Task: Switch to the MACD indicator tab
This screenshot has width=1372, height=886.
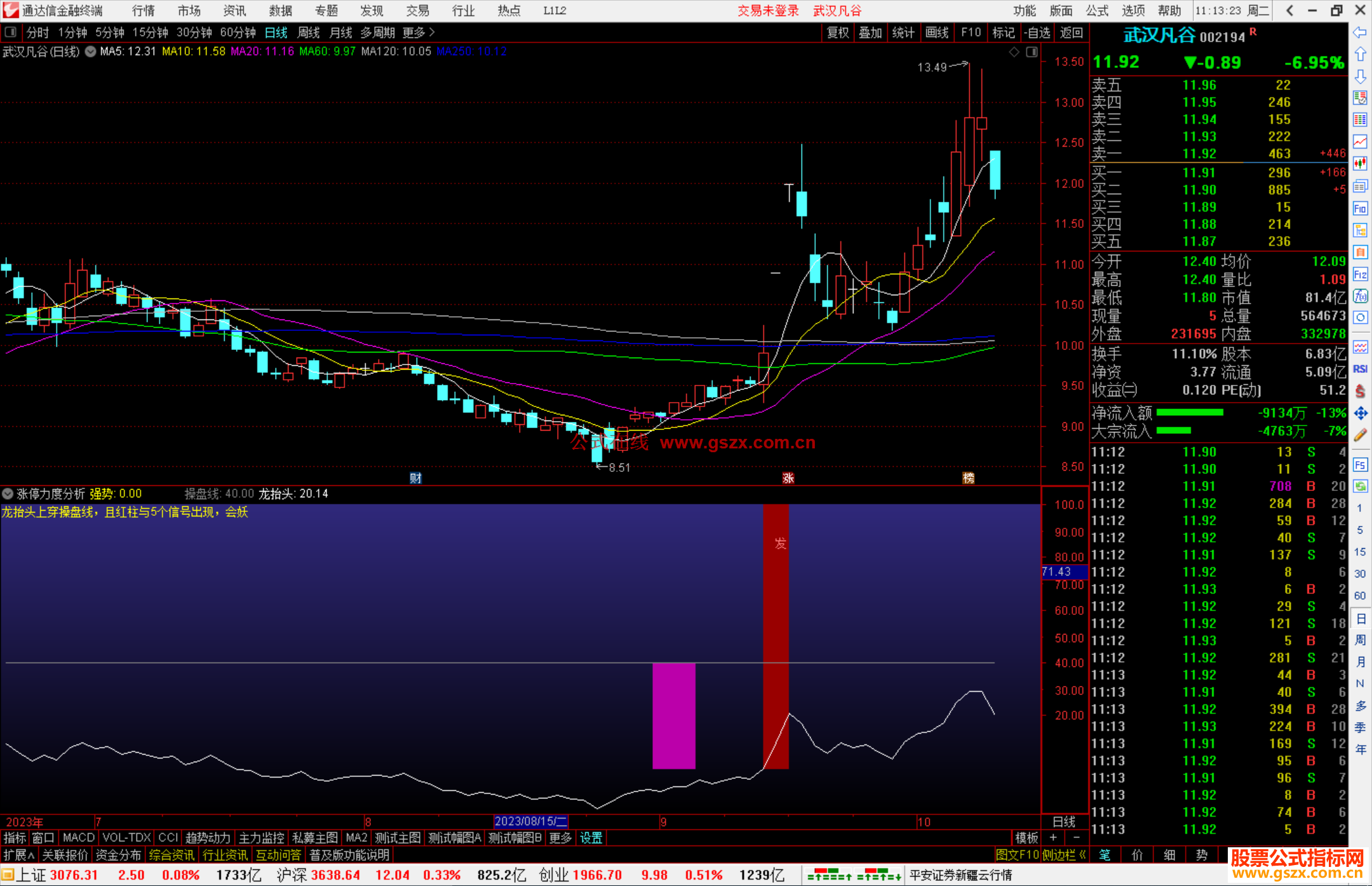Action: click(78, 838)
